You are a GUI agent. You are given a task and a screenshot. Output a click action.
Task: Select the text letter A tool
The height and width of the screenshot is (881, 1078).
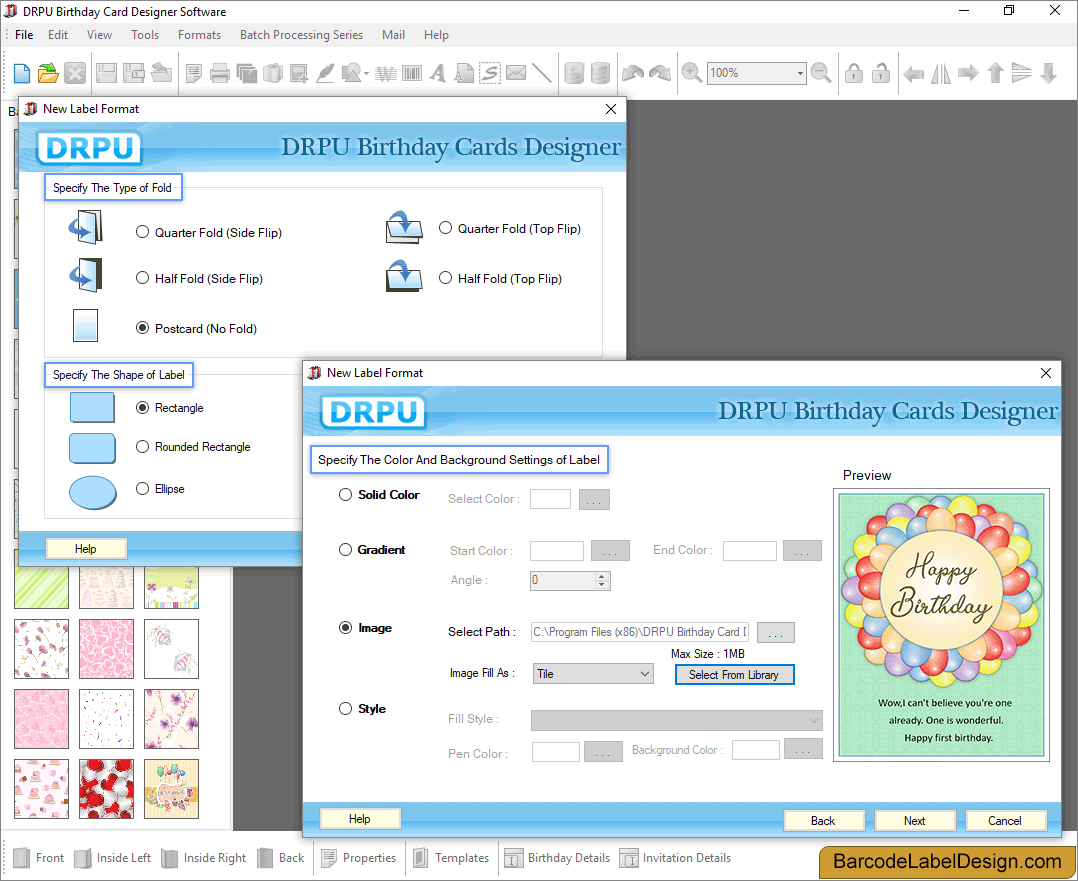[438, 73]
